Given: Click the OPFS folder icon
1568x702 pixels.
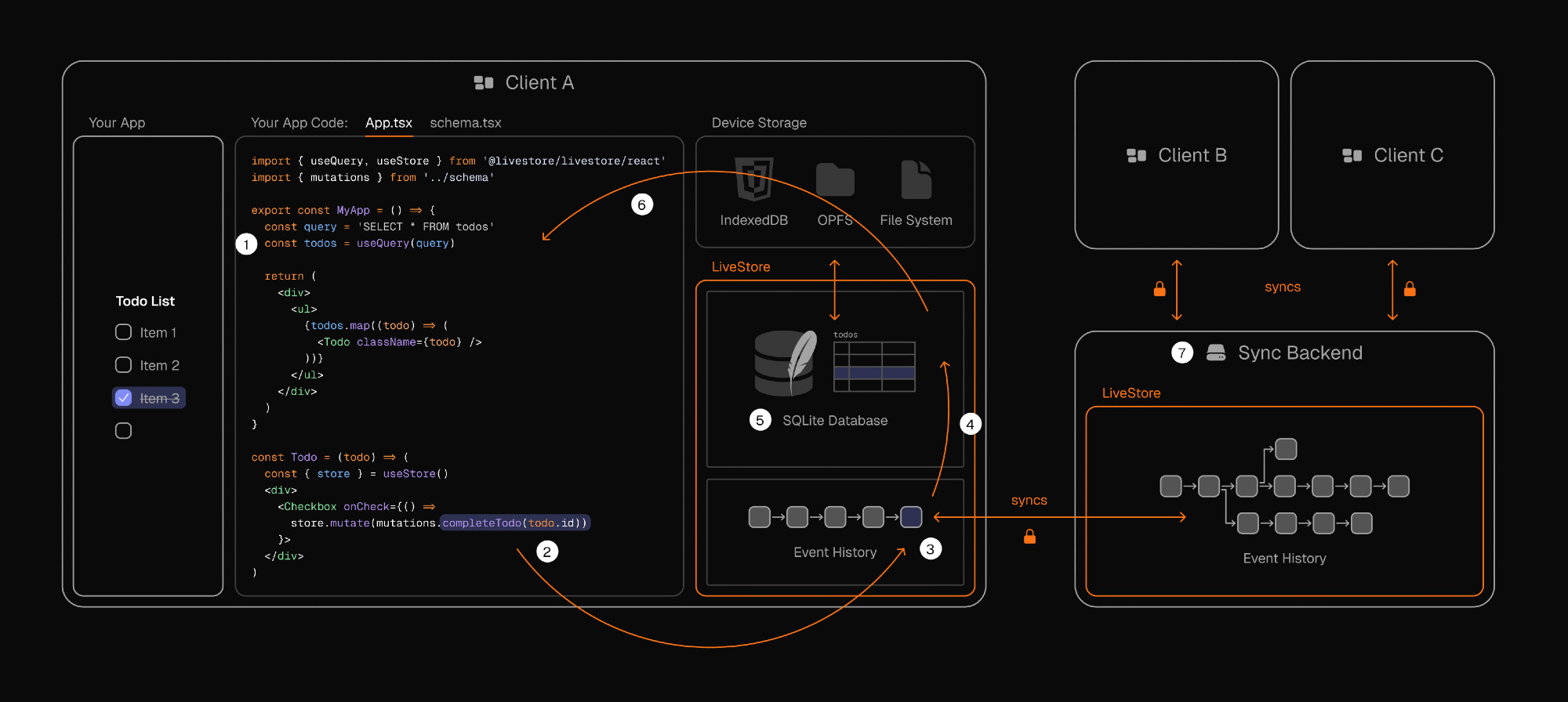Looking at the screenshot, I should (x=835, y=180).
